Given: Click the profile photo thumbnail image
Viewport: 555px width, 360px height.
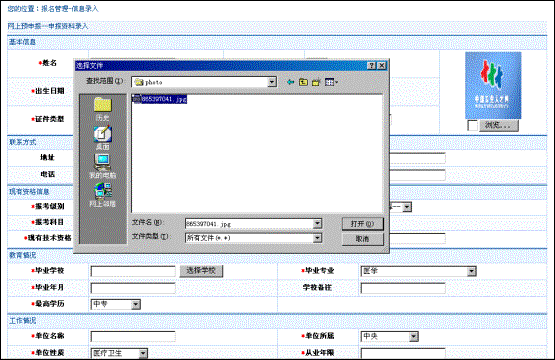Looking at the screenshot, I should pyautogui.click(x=493, y=85).
